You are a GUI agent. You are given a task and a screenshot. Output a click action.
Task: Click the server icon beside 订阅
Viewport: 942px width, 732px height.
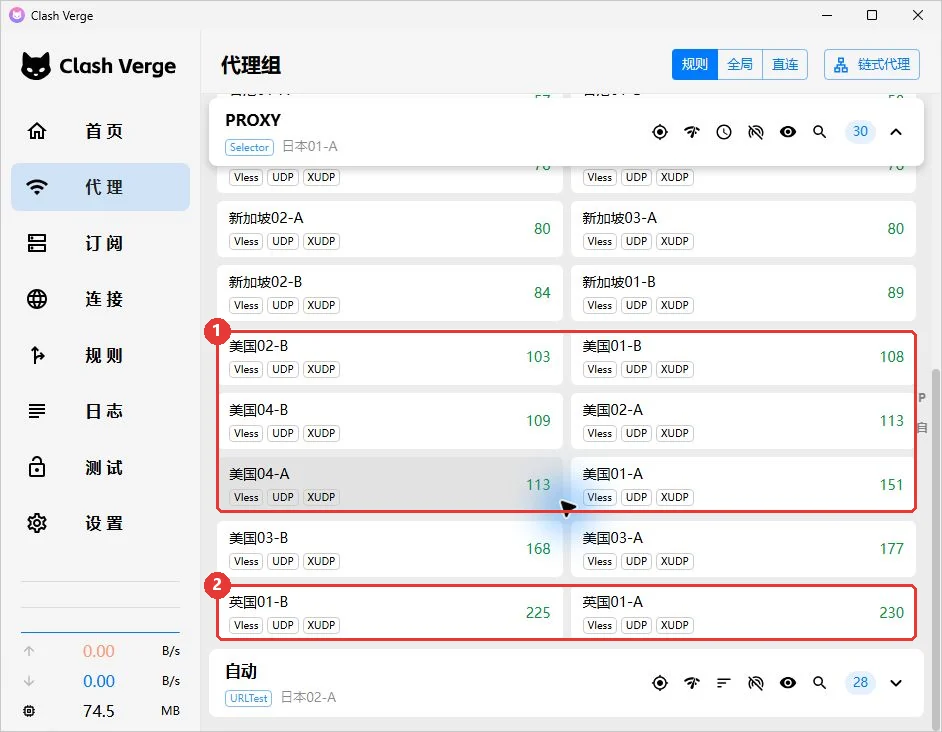(x=37, y=243)
